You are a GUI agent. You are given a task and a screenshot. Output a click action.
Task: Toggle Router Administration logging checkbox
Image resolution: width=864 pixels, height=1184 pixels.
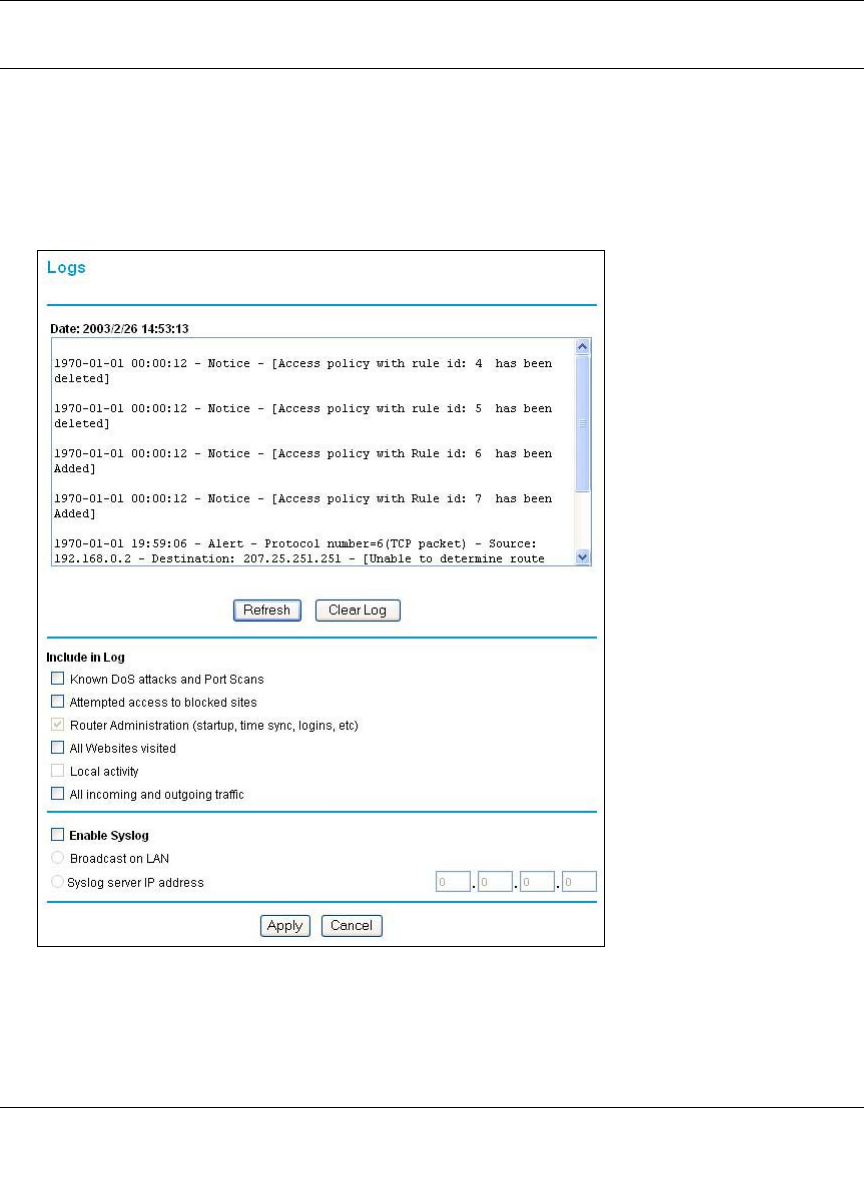(57, 725)
